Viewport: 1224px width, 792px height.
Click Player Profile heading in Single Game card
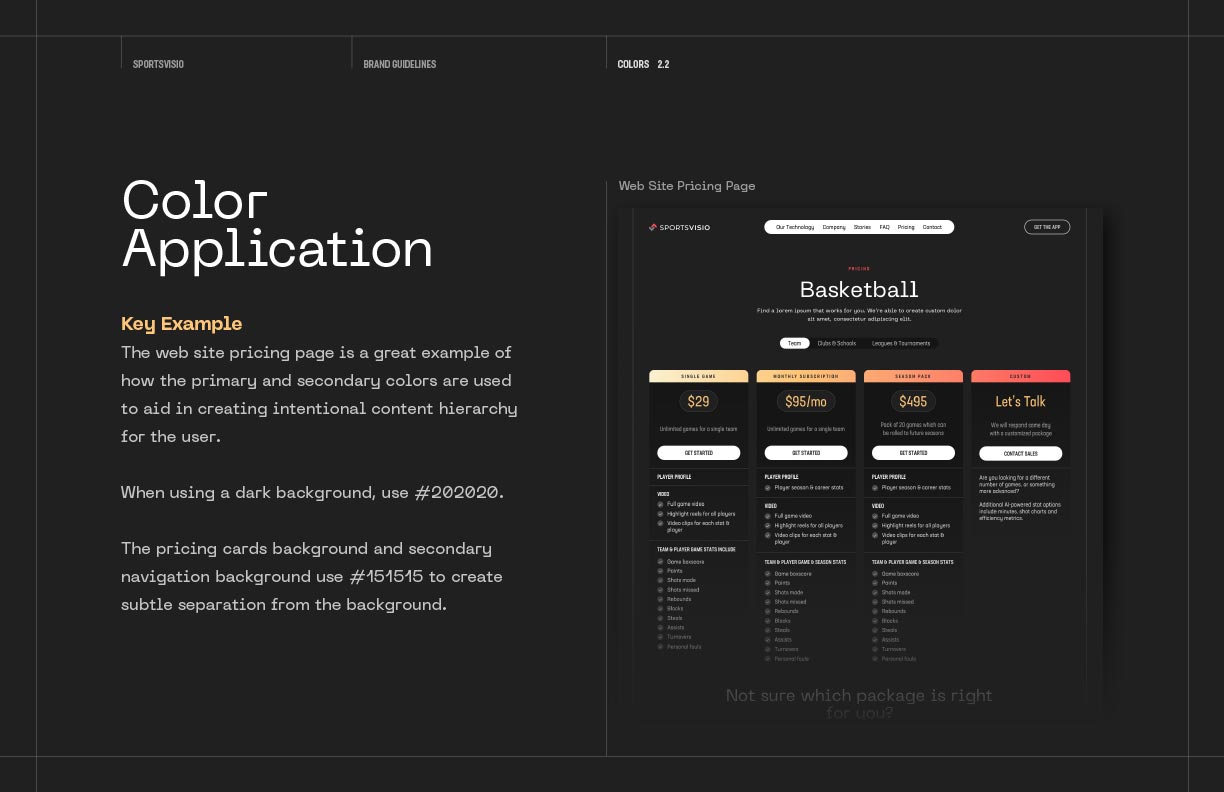click(x=675, y=477)
